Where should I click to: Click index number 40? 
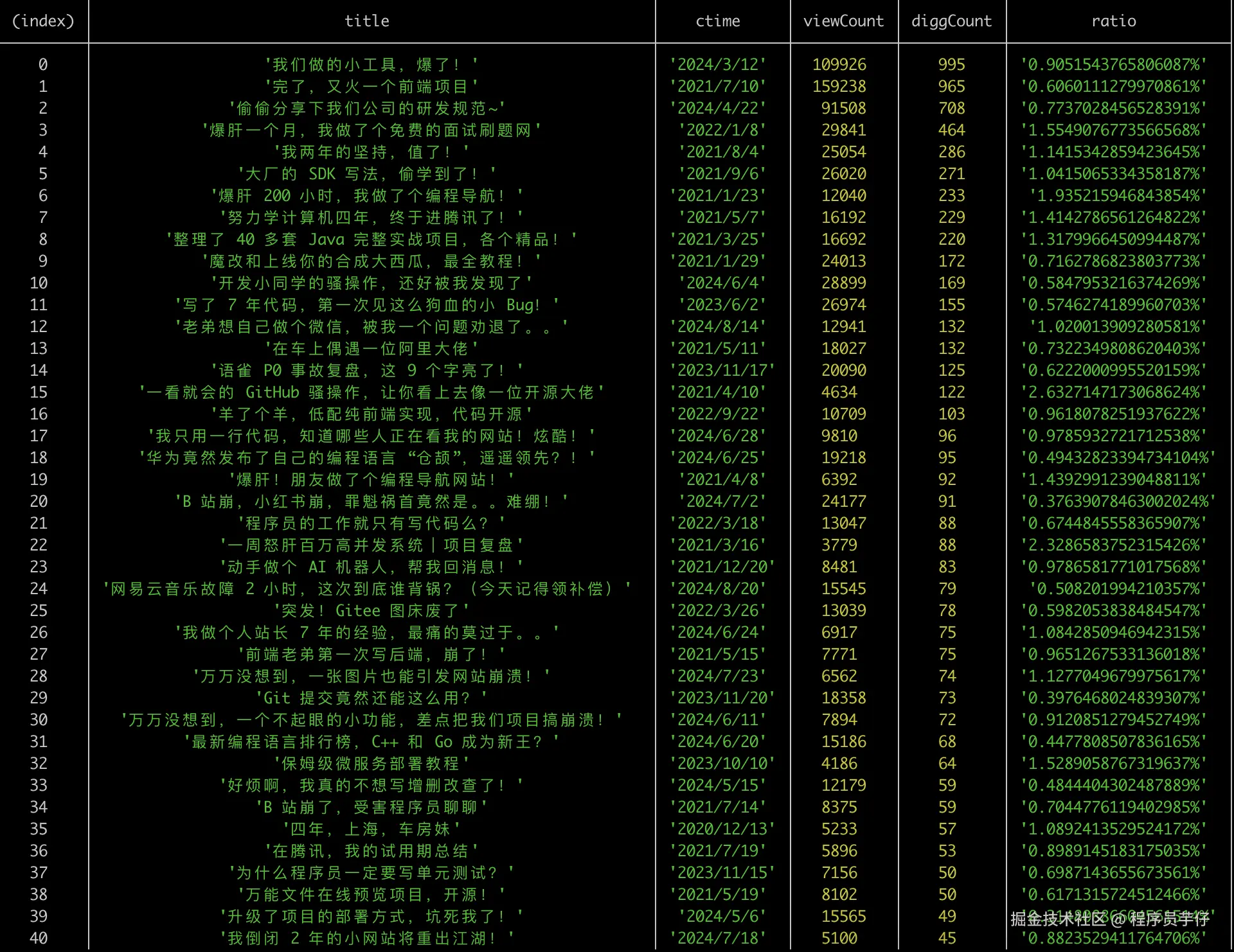tap(39, 939)
